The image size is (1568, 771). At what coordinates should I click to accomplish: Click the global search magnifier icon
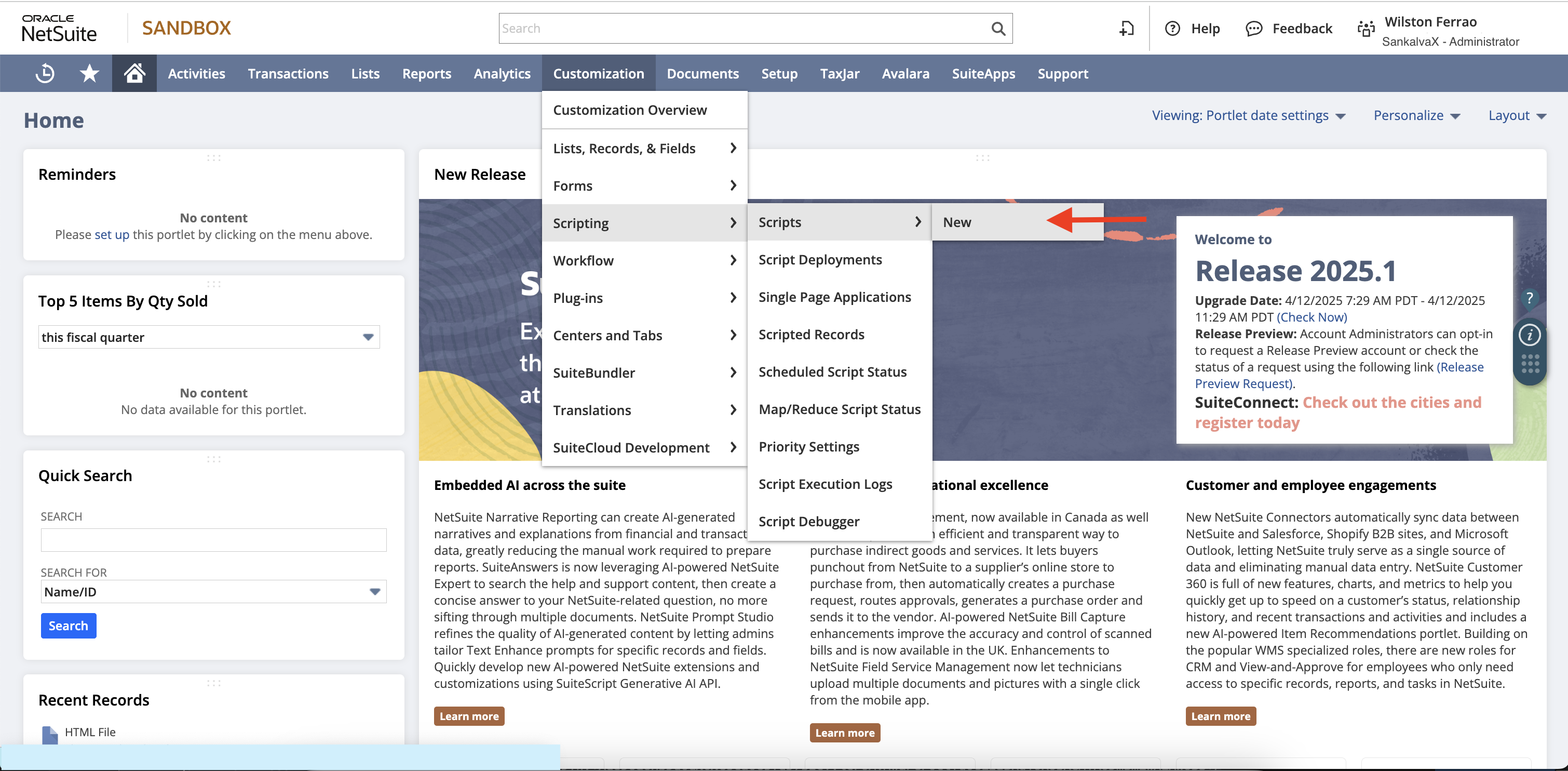pyautogui.click(x=997, y=29)
